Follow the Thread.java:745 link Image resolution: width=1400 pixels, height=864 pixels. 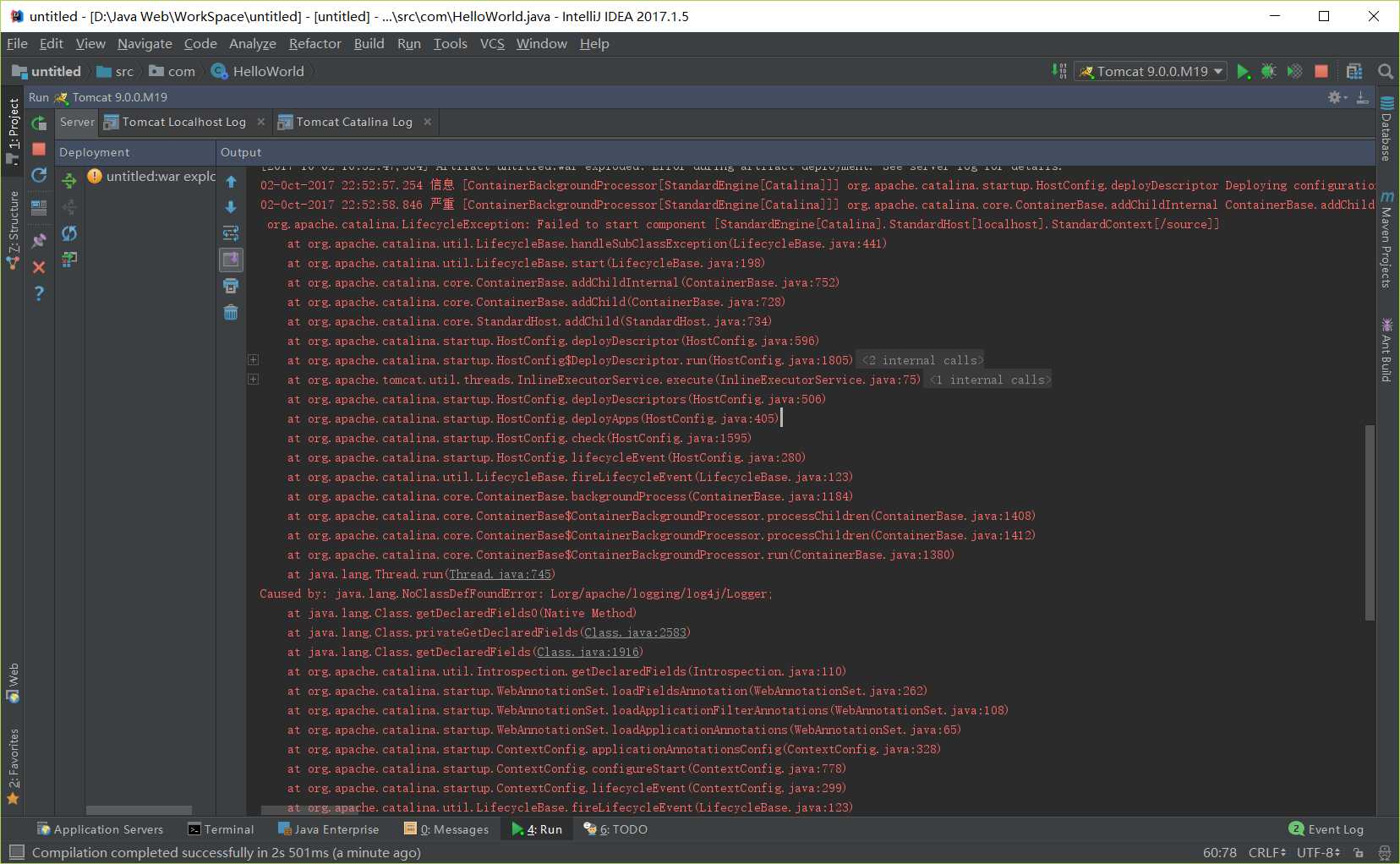(x=500, y=575)
